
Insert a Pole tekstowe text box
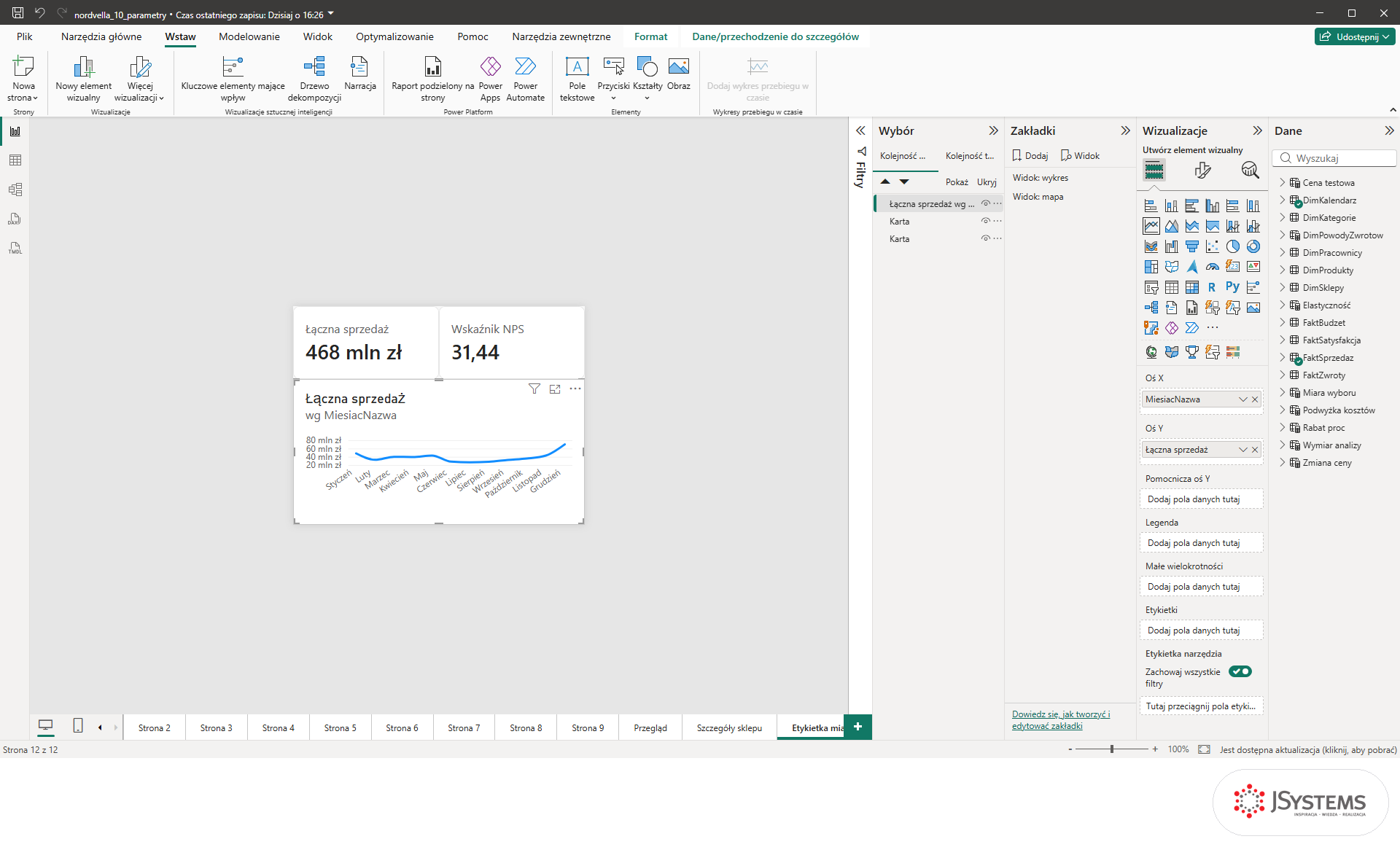(577, 79)
